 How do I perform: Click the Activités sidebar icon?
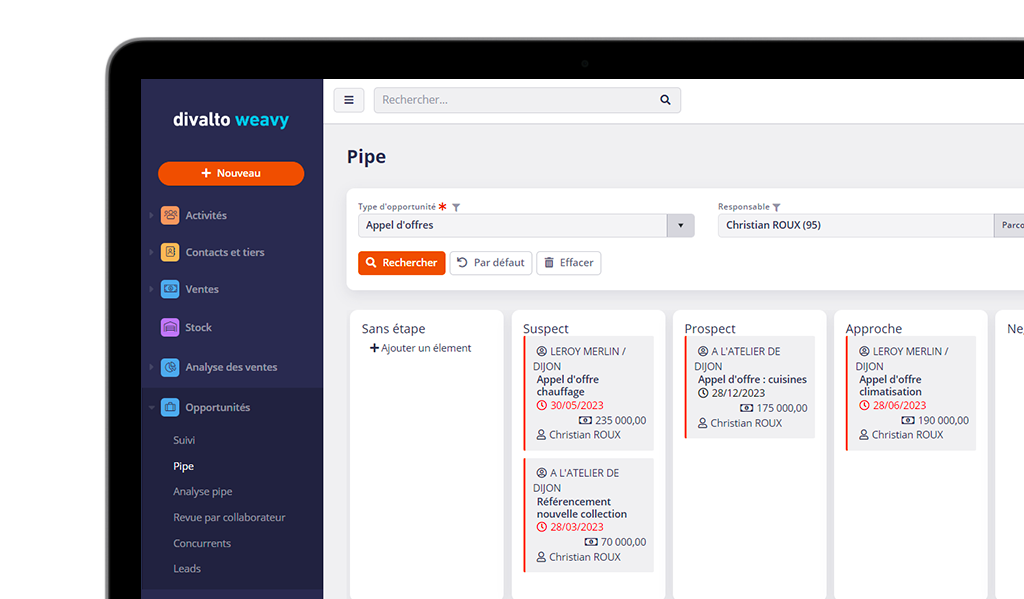coord(170,215)
